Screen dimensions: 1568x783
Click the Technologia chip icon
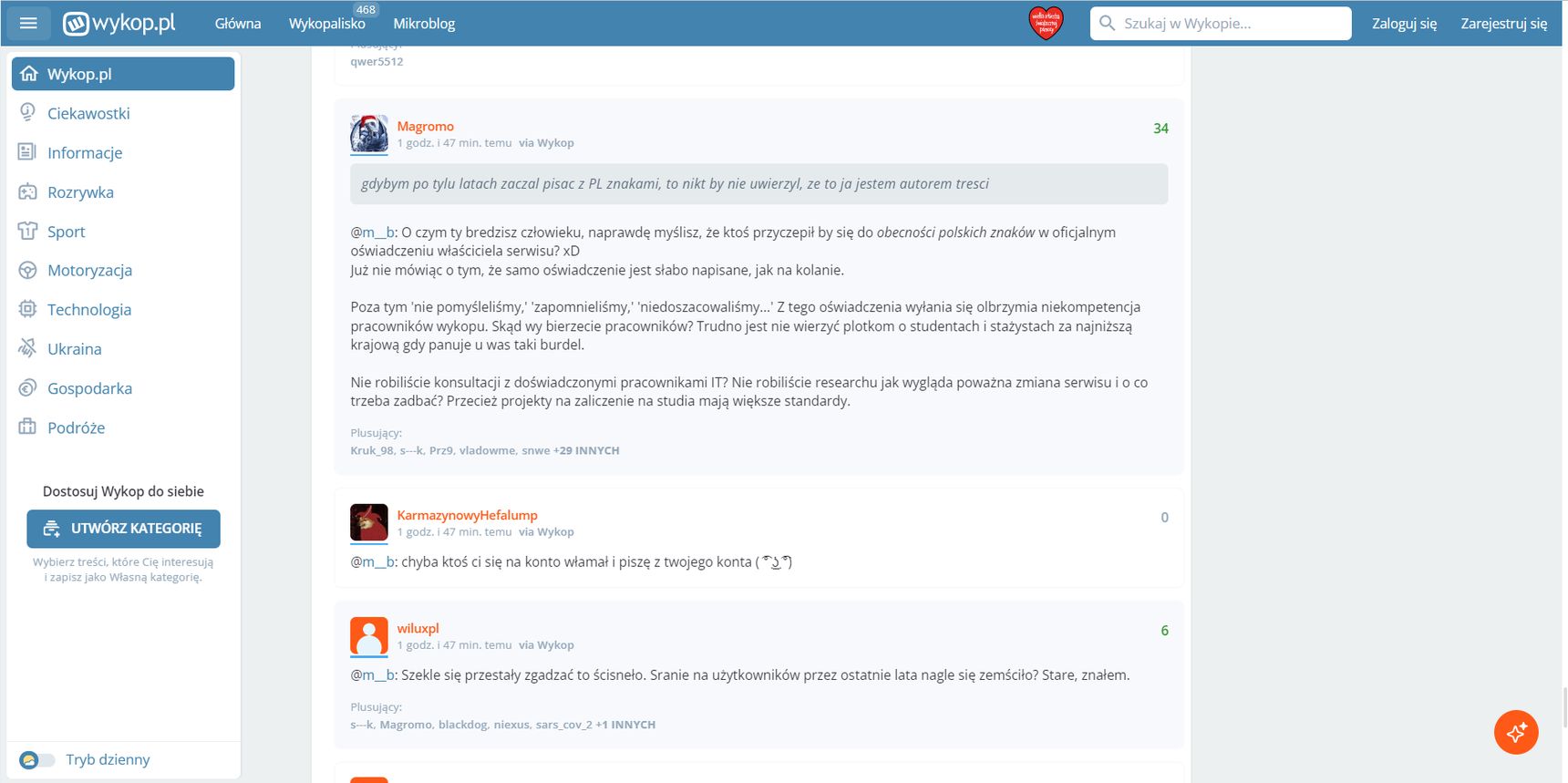pyautogui.click(x=27, y=309)
